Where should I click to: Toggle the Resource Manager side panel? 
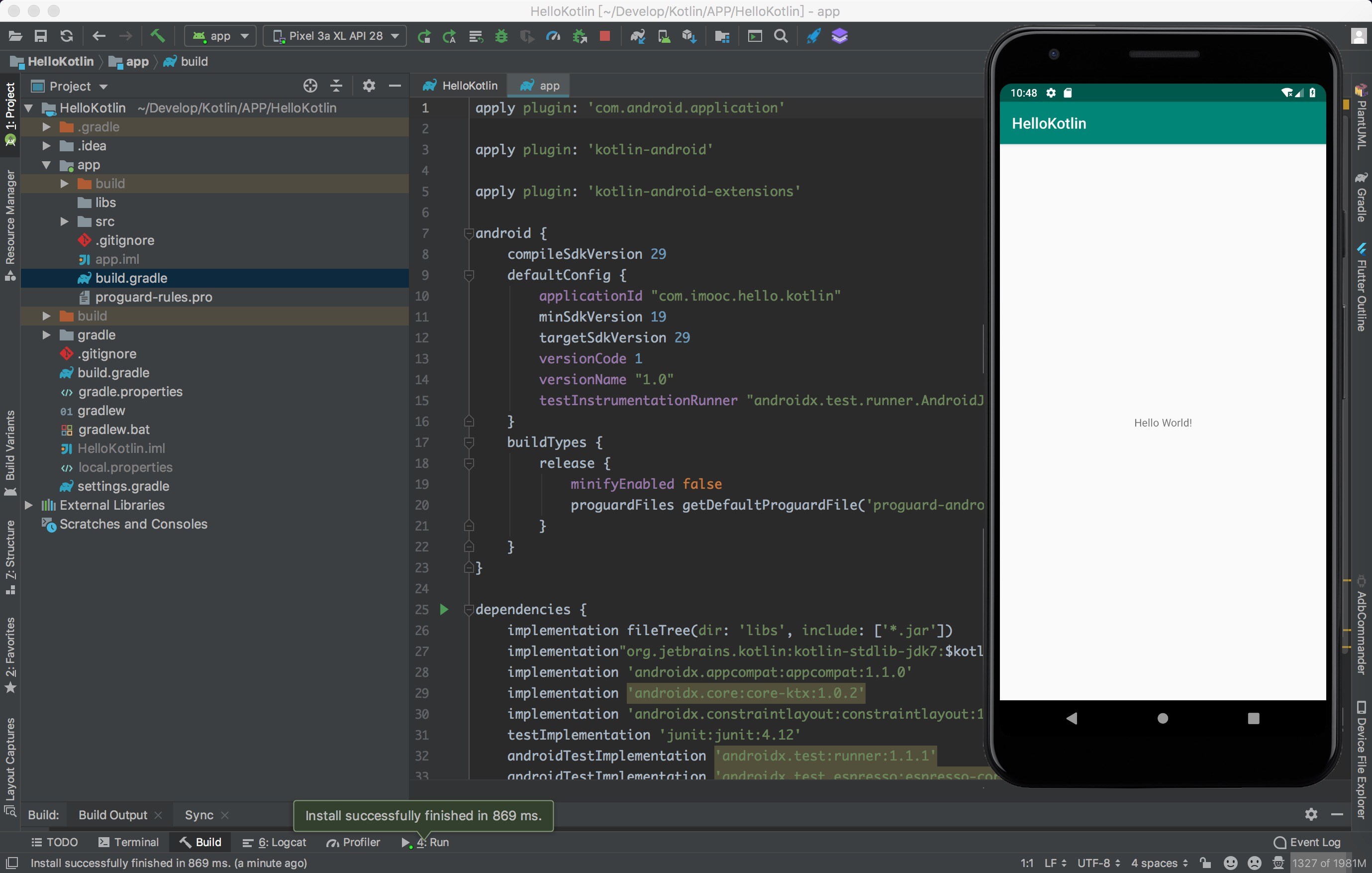(x=10, y=225)
